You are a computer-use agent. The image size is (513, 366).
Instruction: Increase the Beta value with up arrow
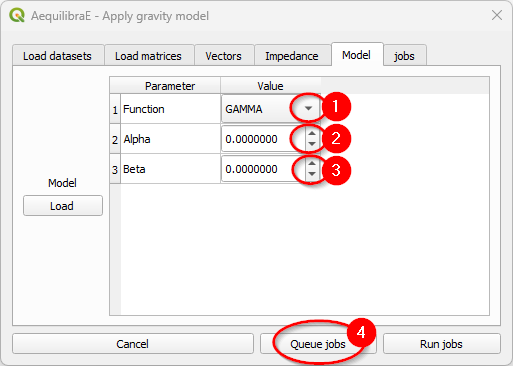coord(312,163)
